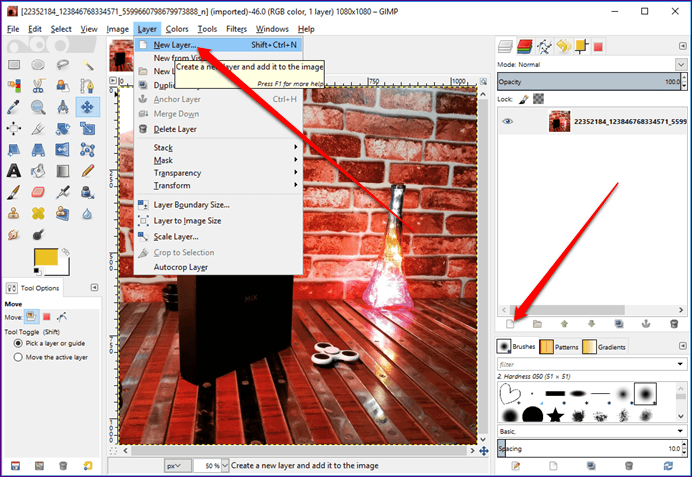
Task: Toggle lock alpha channel checkerboard icon
Action: 538,99
